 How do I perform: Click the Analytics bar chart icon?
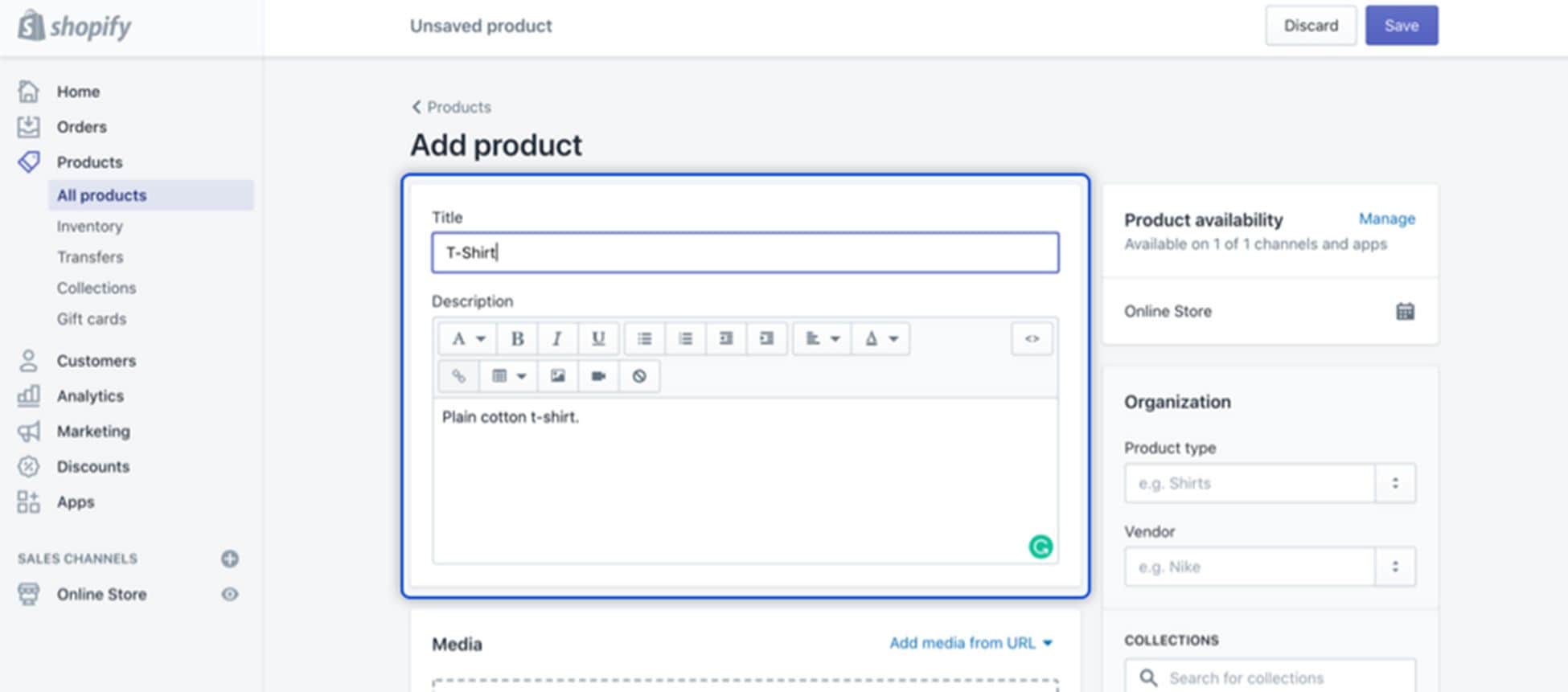tap(28, 395)
